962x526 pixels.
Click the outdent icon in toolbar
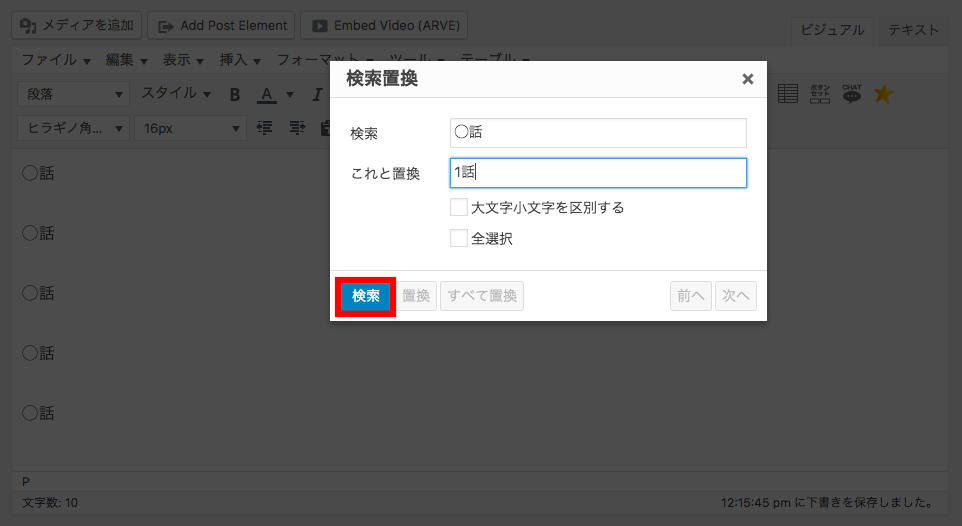[x=264, y=128]
